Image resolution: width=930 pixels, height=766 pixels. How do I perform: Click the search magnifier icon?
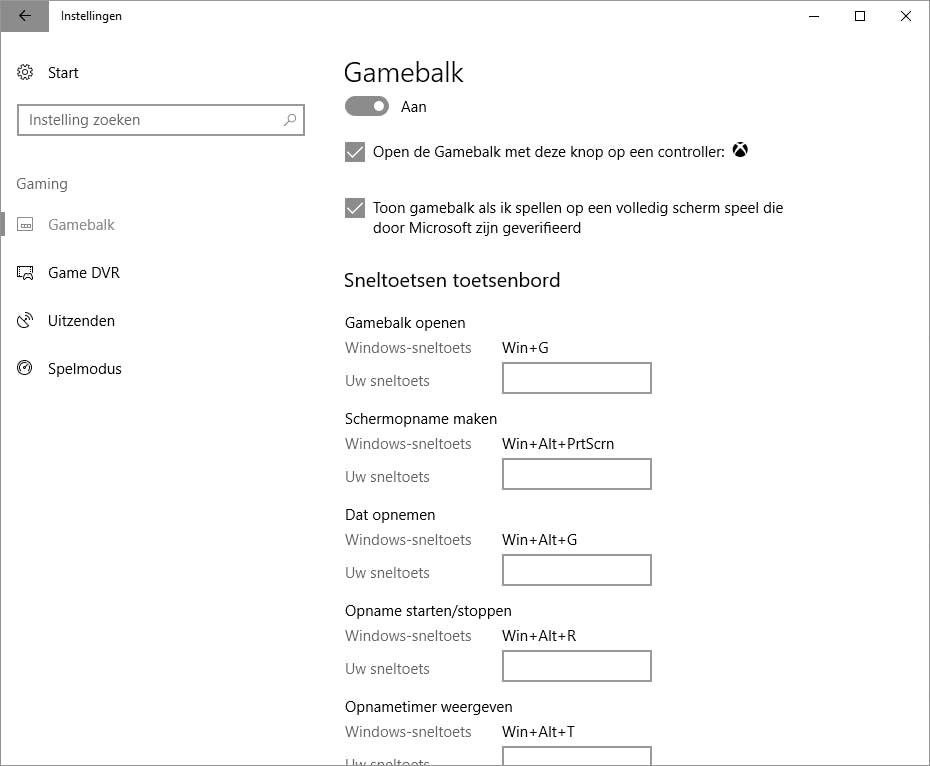[x=290, y=120]
